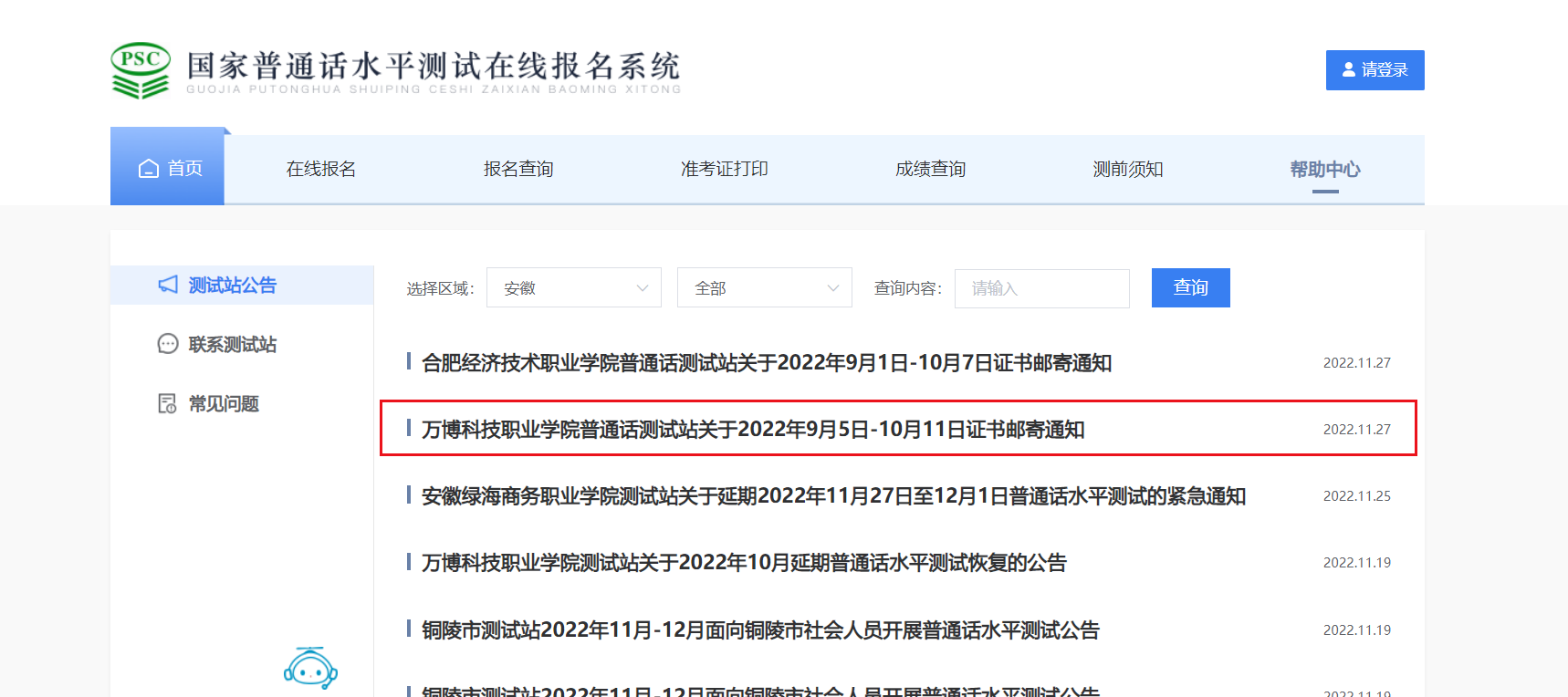Open 合肥经济技术职业学院 certificate mailing notice
This screenshot has height=697, width=1568.
(x=767, y=363)
